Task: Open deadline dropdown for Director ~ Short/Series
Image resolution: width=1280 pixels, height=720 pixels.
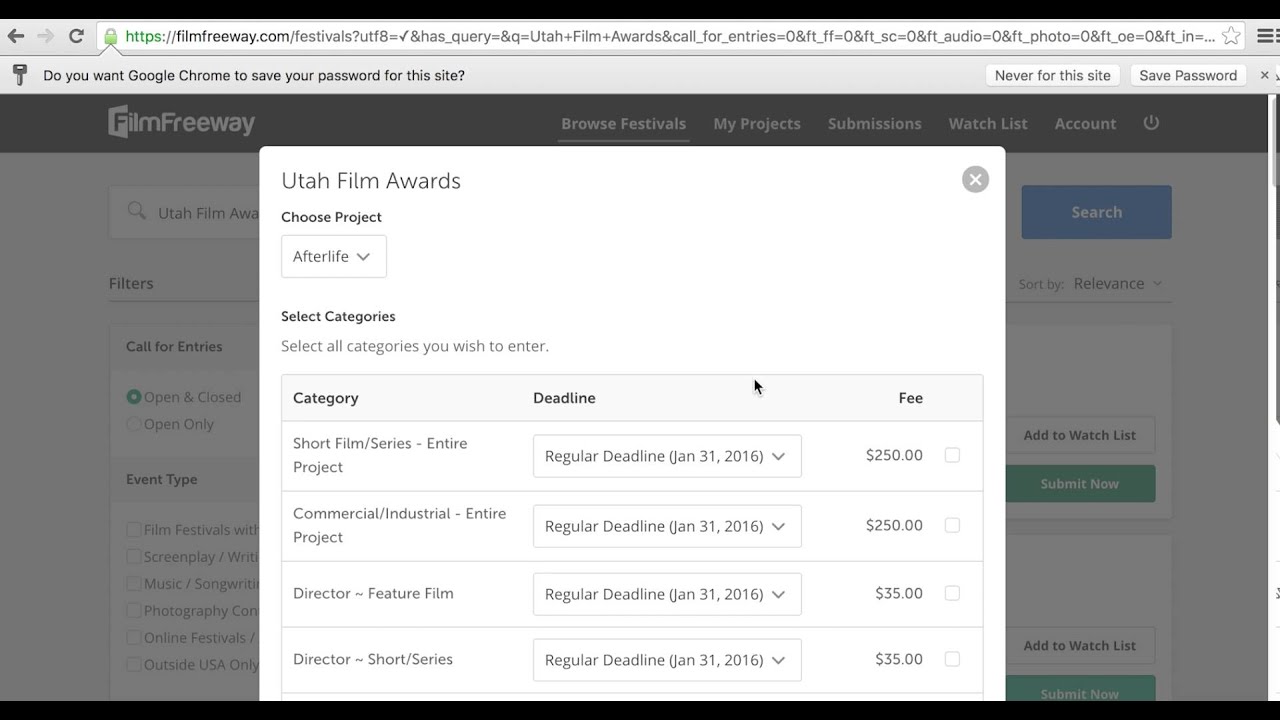Action: coord(667,660)
